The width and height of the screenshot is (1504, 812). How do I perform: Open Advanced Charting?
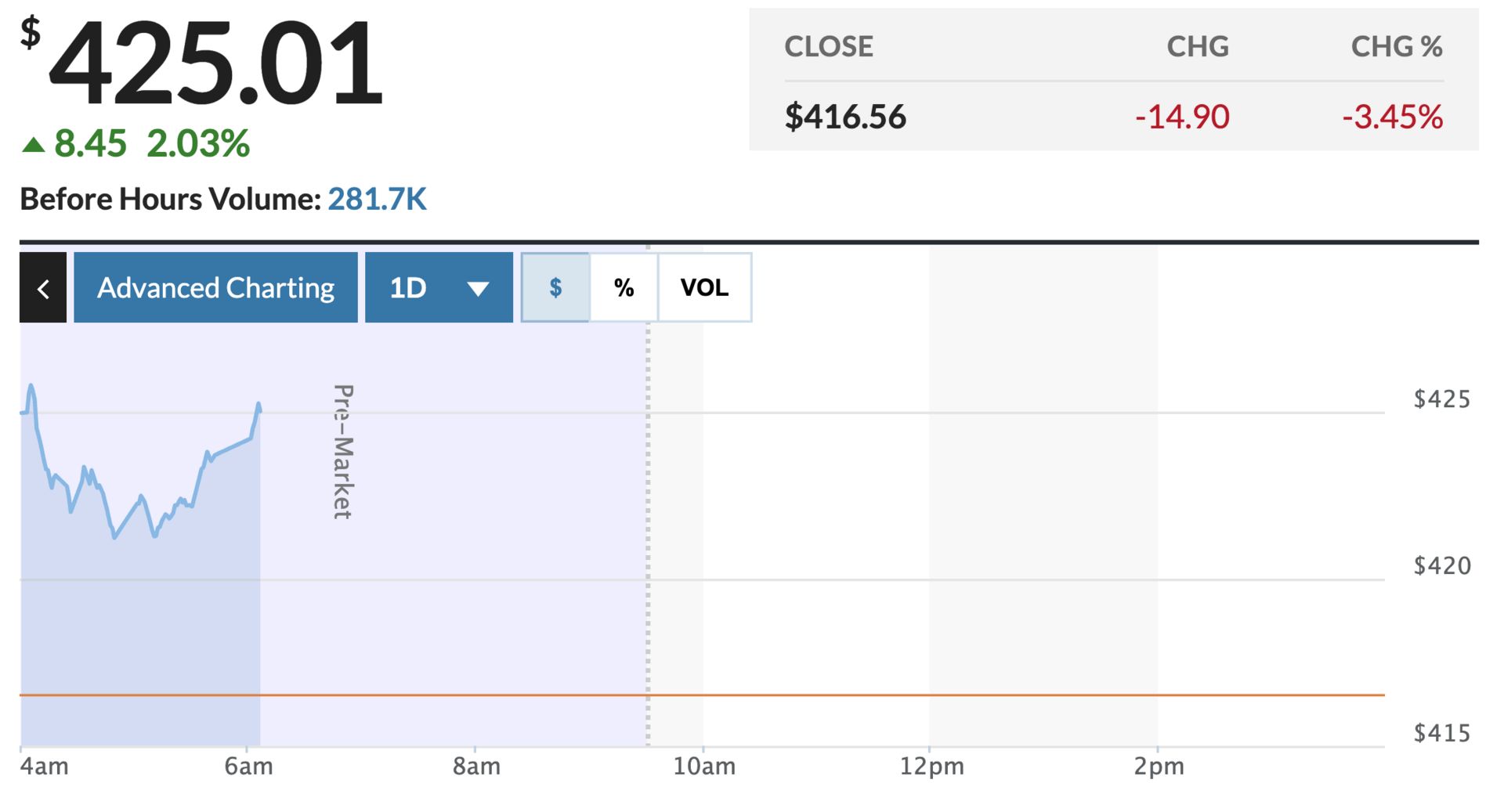coord(215,288)
